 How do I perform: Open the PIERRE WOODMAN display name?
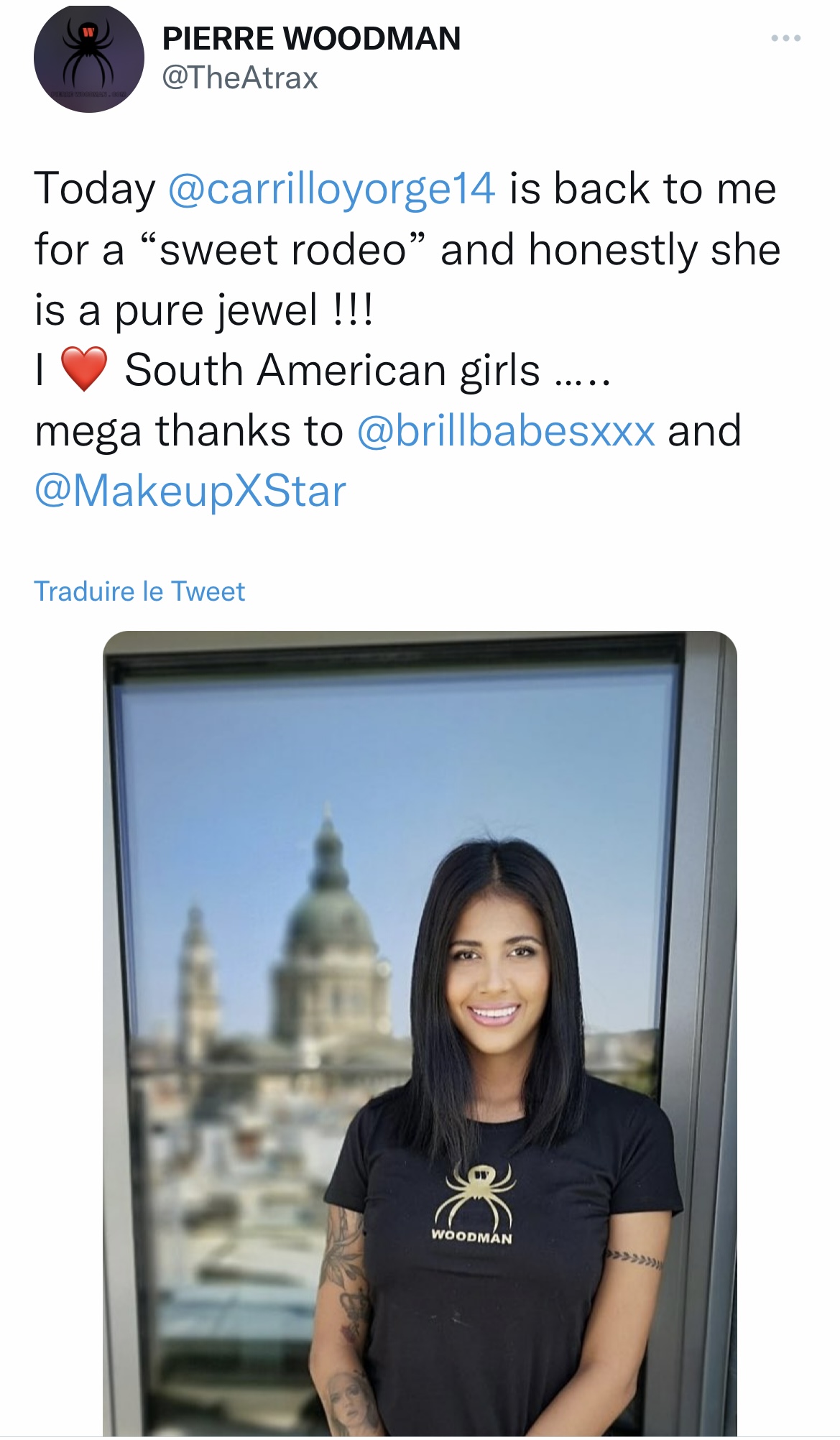[x=311, y=39]
